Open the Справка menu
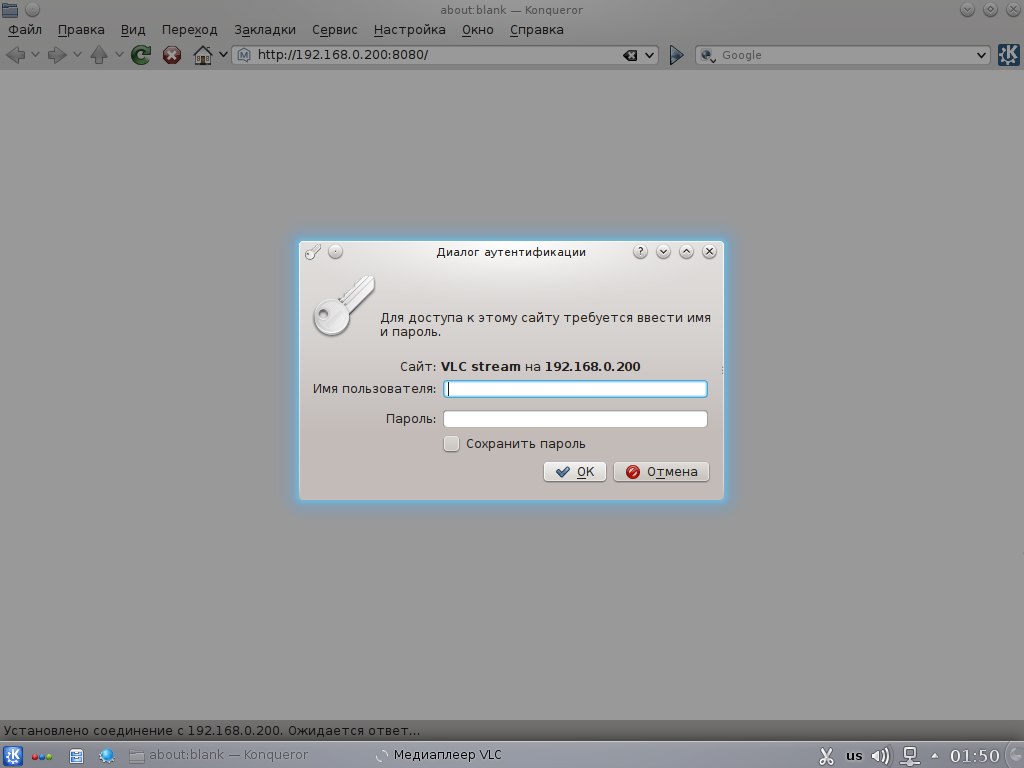This screenshot has width=1024, height=768. (x=536, y=29)
